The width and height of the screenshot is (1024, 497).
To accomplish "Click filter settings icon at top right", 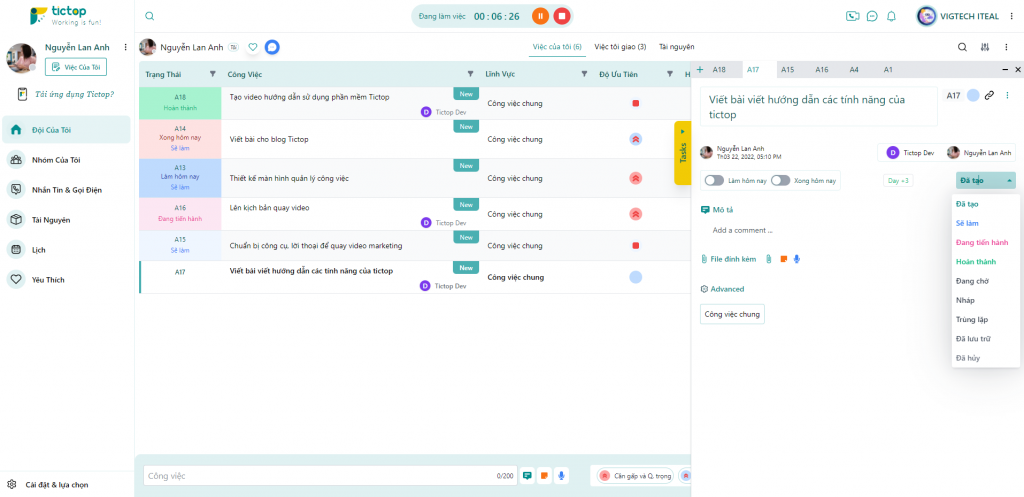I will 985,47.
